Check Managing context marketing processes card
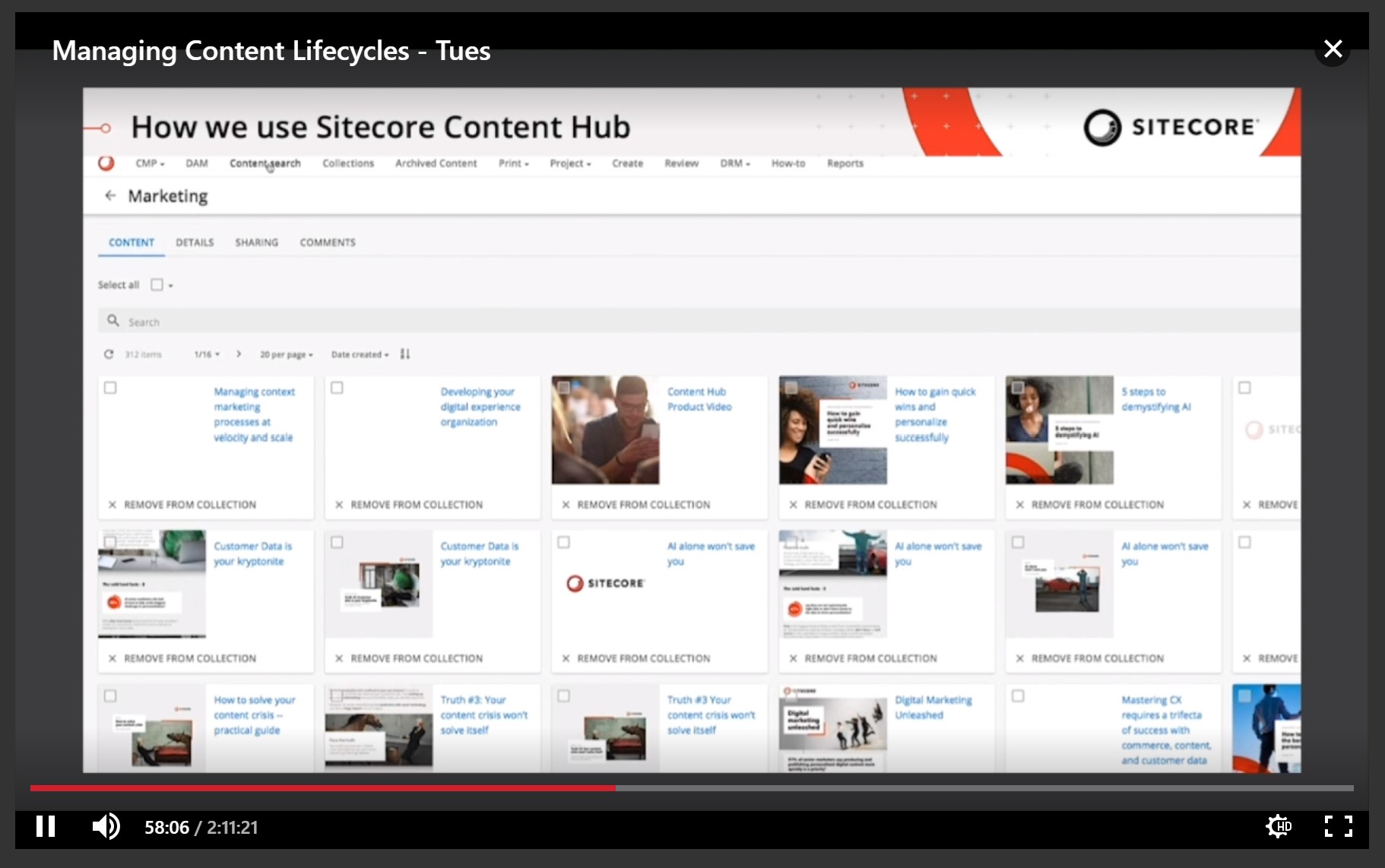1385x868 pixels. coord(110,388)
